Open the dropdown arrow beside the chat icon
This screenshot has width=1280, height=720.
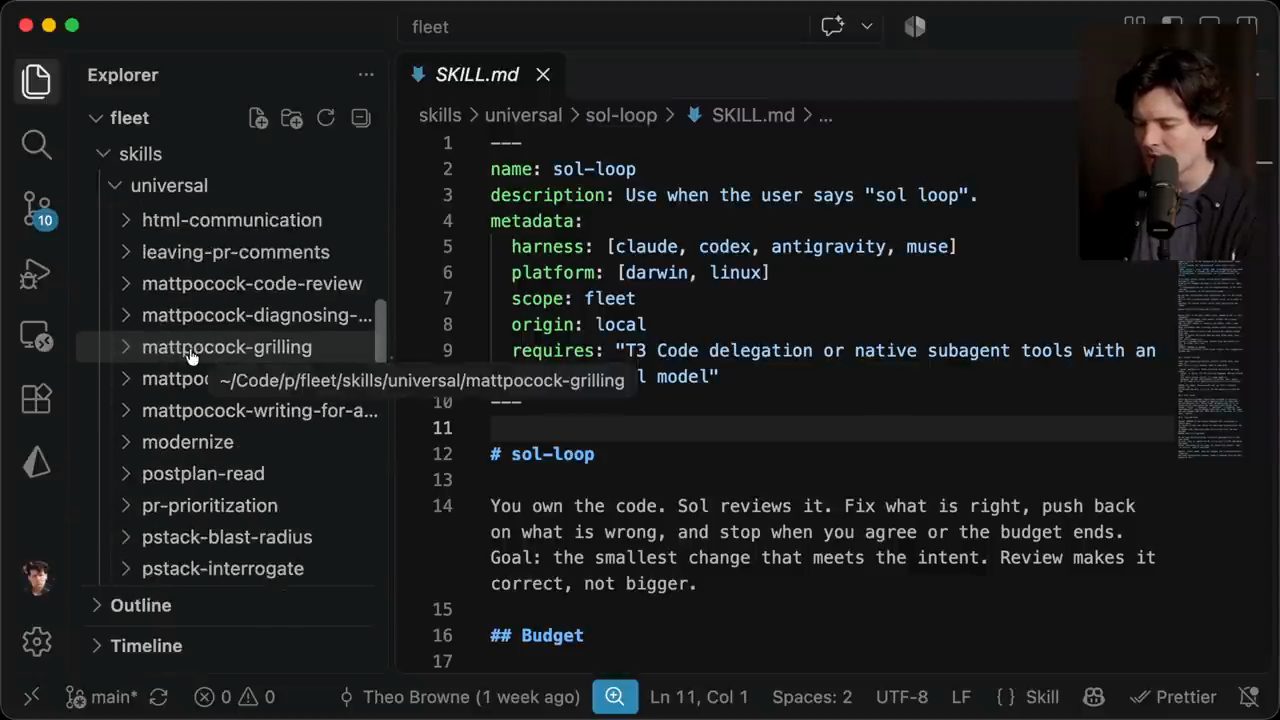click(866, 27)
